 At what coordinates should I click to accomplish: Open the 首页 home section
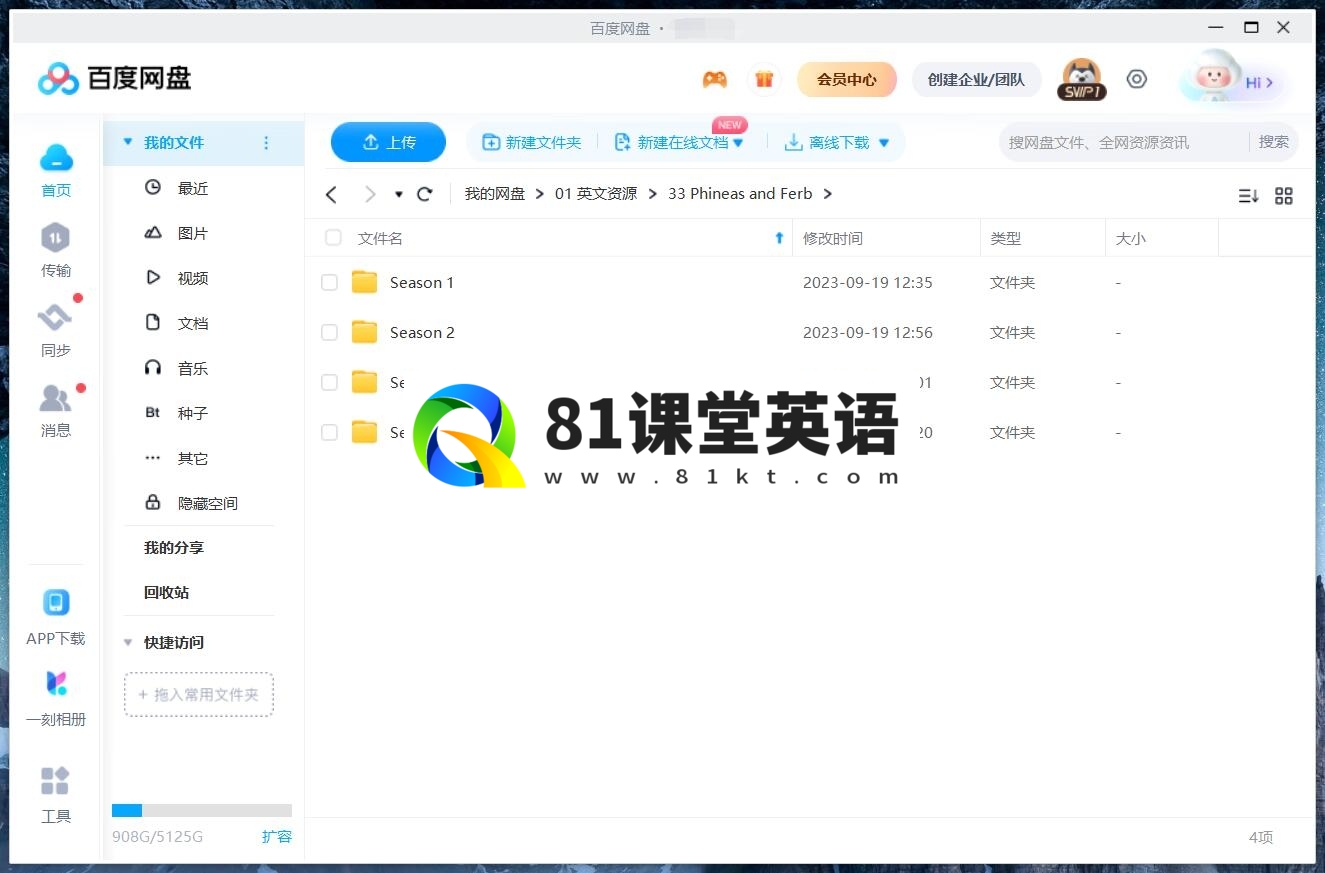pyautogui.click(x=56, y=170)
